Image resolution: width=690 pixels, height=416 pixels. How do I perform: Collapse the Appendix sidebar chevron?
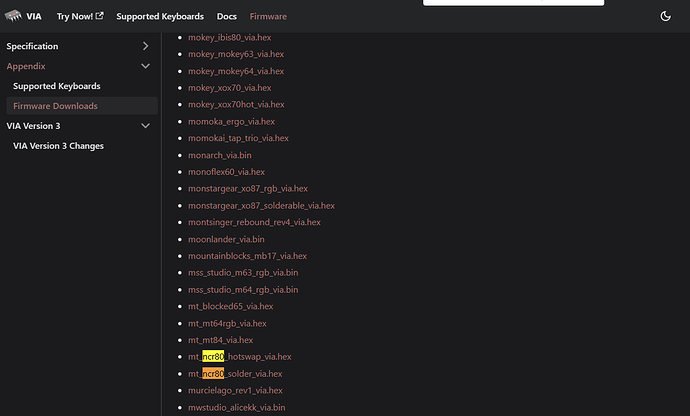point(146,66)
